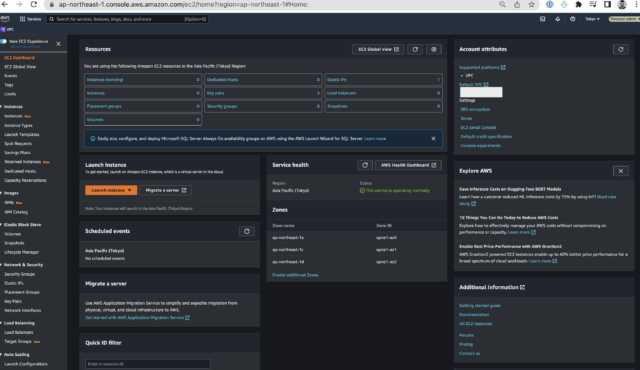The image size is (640, 370).
Task: Toggle the New EC2 Experience switch
Action: tap(4, 41)
